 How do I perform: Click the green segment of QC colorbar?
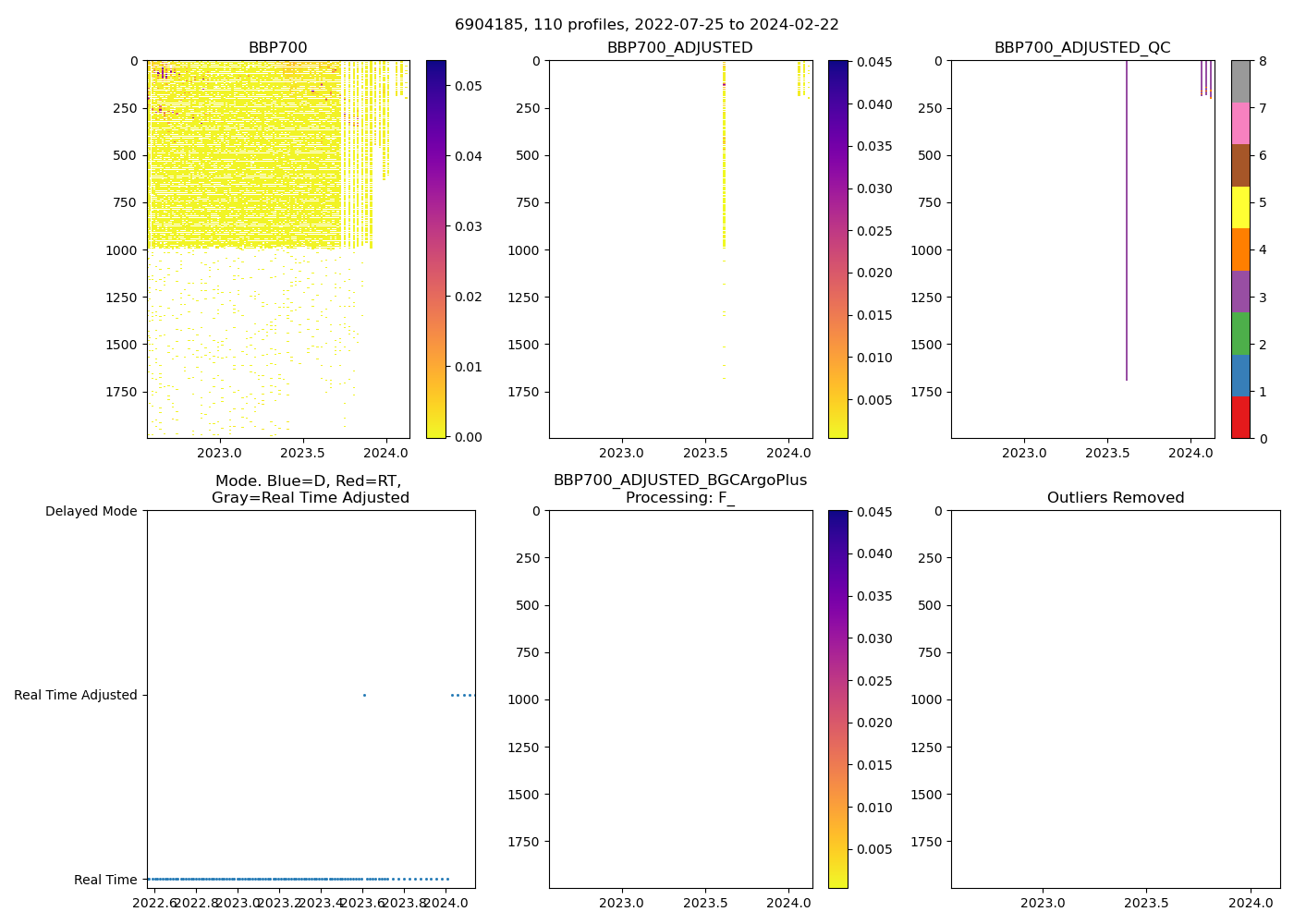click(1240, 333)
